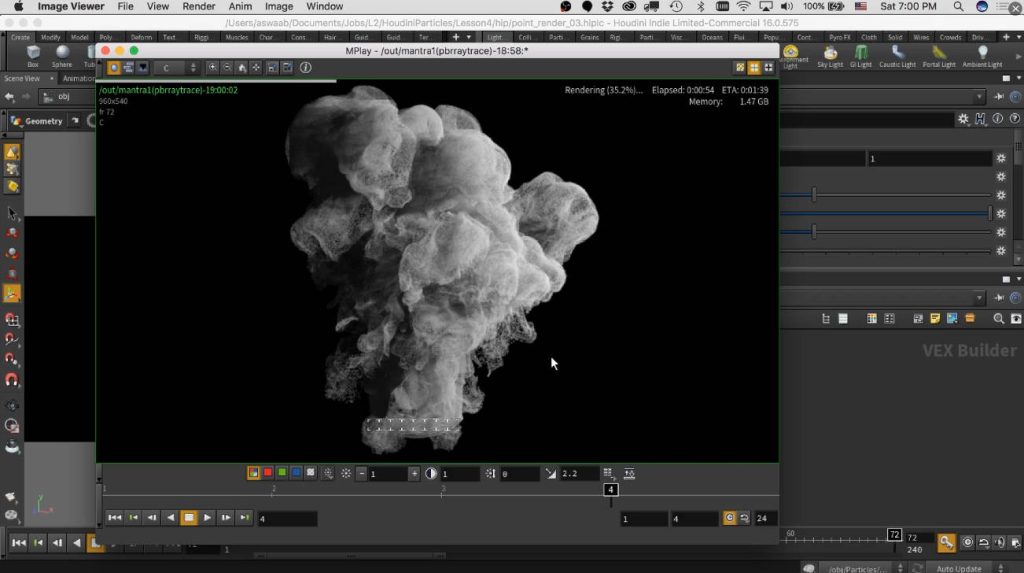Open the Auto Update mode dropdown
This screenshot has width=1024, height=573.
coord(964,568)
